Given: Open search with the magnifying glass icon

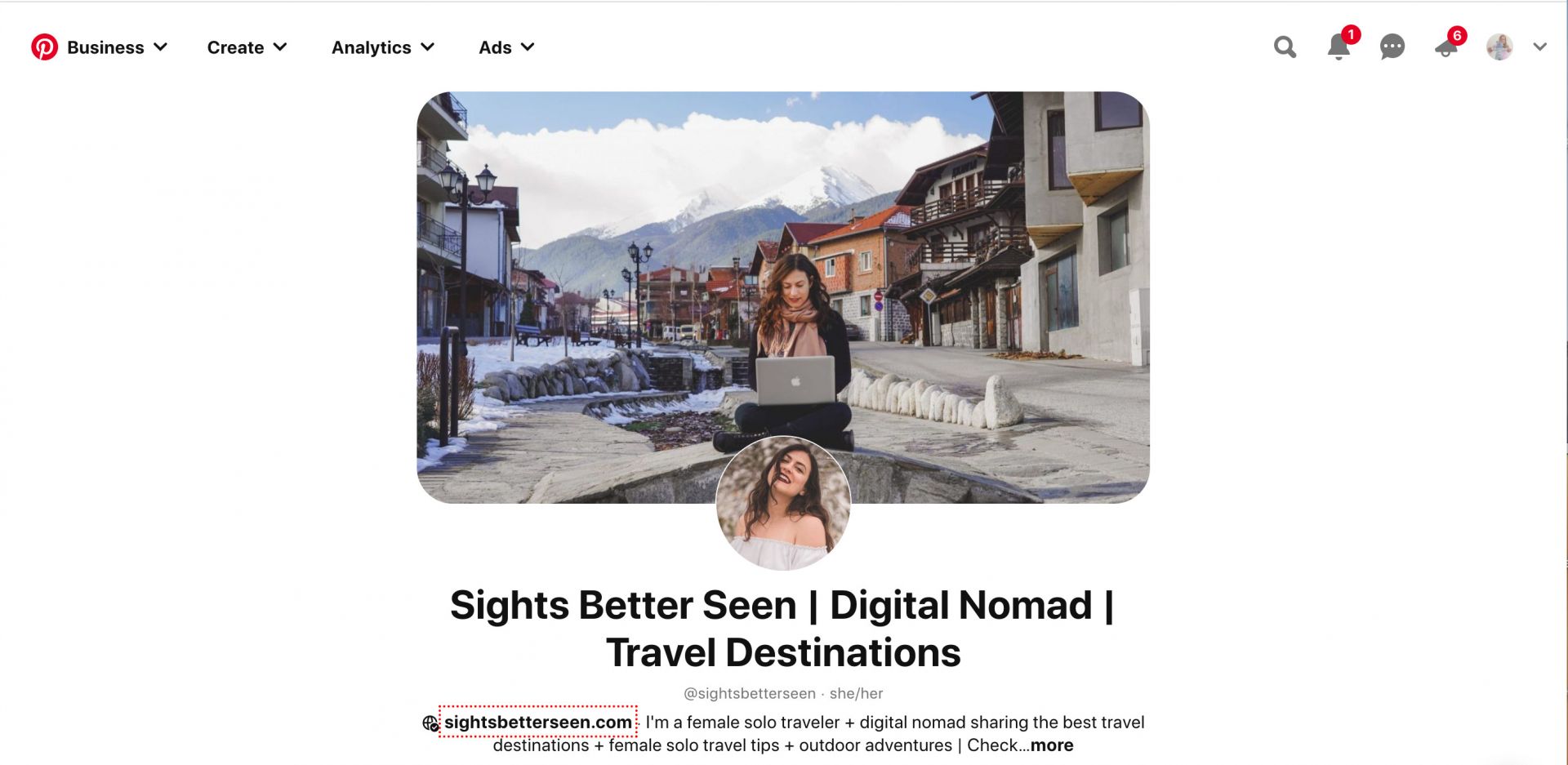Looking at the screenshot, I should point(1285,47).
